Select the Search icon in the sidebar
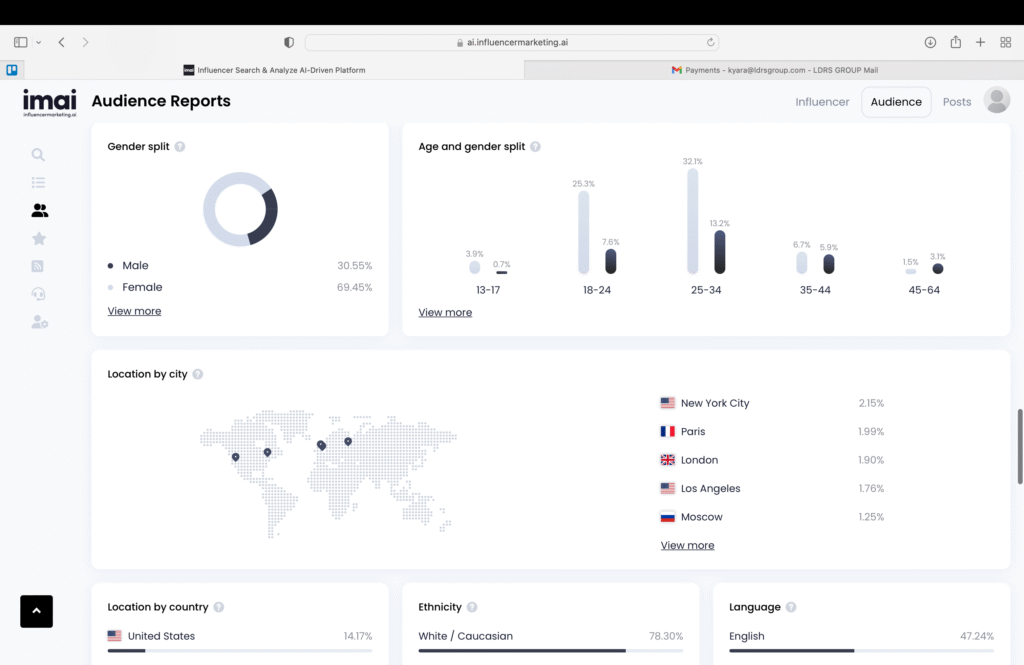The height and width of the screenshot is (665, 1024). (x=38, y=155)
